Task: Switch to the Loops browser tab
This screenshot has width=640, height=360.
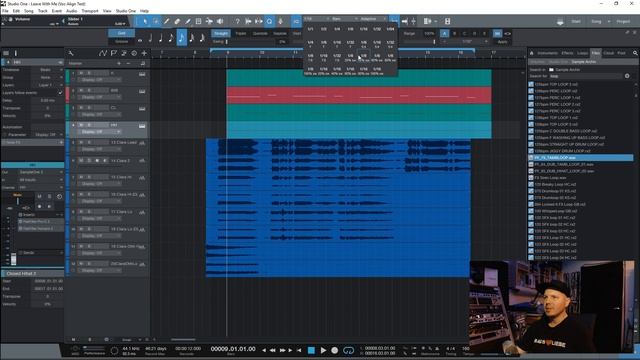Action: pos(582,53)
